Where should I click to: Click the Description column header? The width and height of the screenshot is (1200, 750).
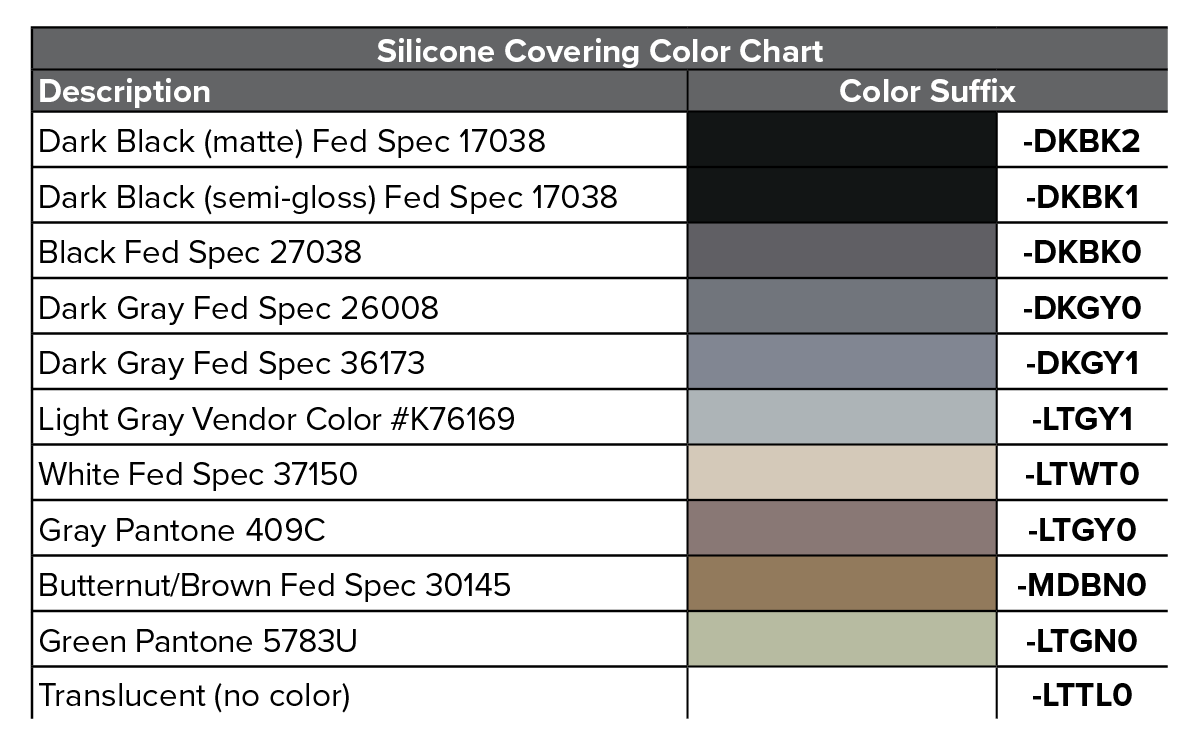pos(125,91)
